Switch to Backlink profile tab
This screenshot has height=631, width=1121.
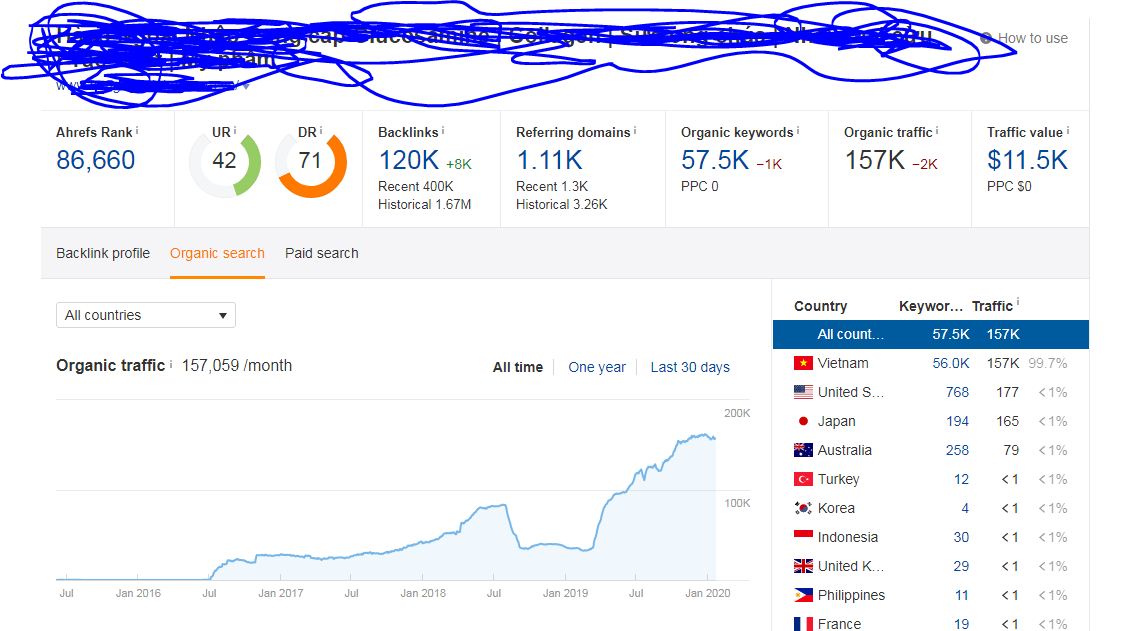pyautogui.click(x=103, y=253)
